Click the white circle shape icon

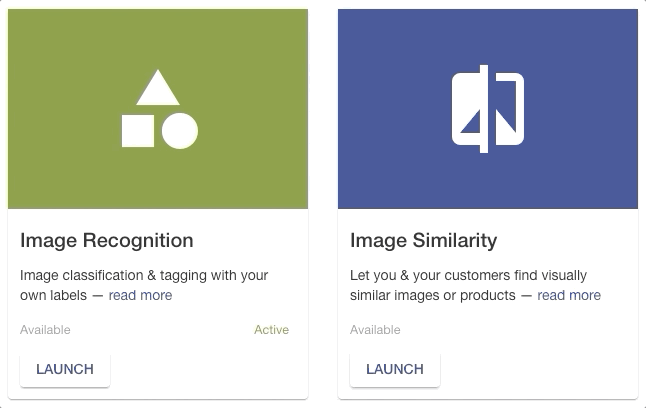[180, 131]
